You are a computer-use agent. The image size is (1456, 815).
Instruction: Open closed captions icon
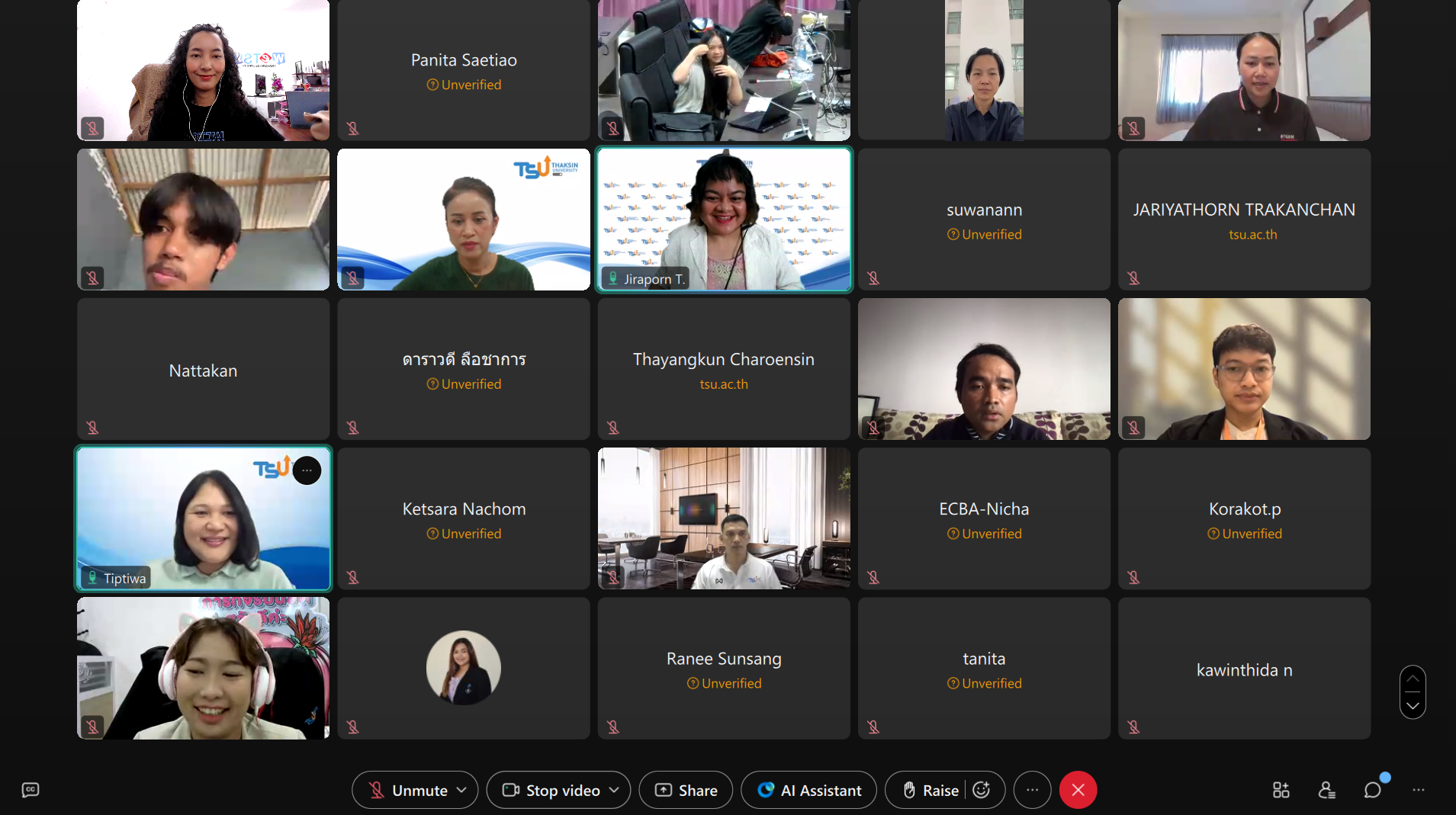click(x=31, y=790)
